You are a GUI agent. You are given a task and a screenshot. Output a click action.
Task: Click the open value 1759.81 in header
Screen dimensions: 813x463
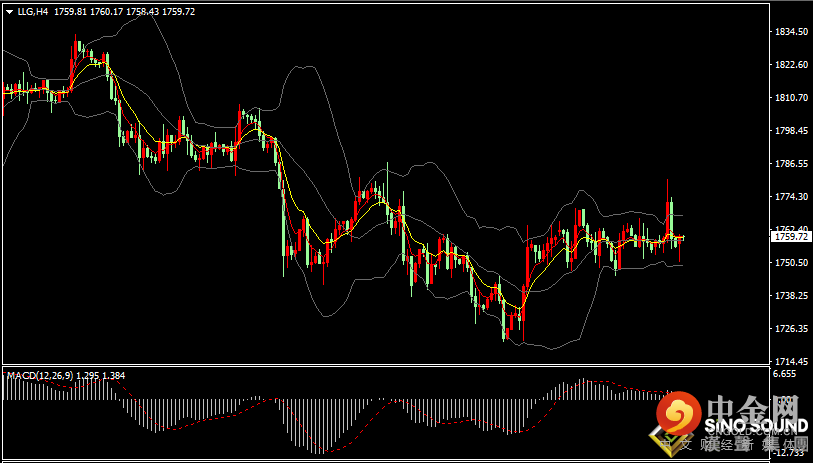click(x=71, y=12)
